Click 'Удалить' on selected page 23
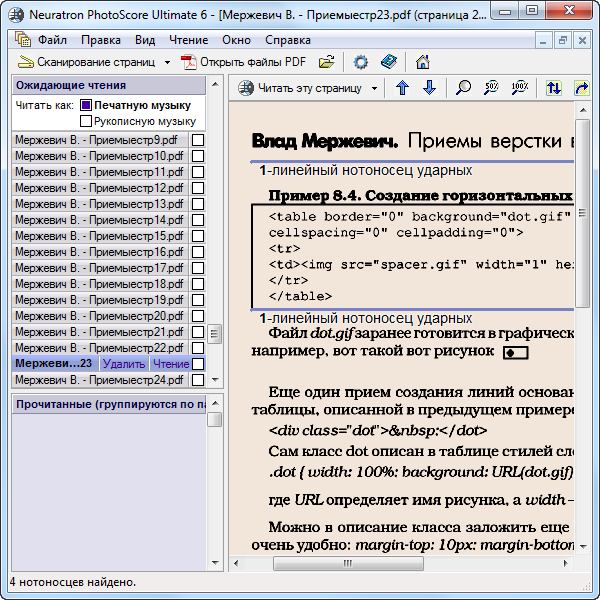 pos(123,364)
